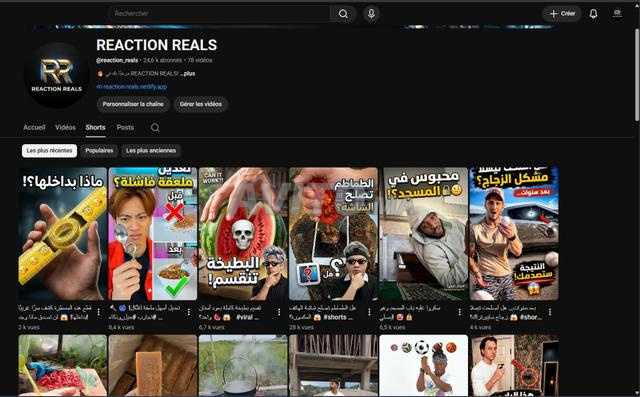Open the tomato screen repair short

333,234
